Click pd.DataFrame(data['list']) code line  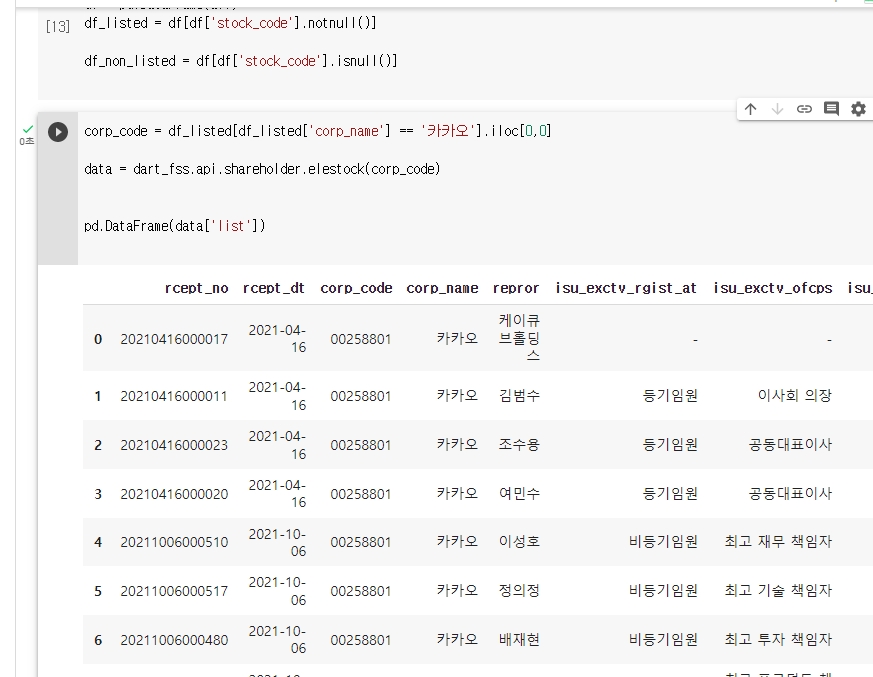175,225
